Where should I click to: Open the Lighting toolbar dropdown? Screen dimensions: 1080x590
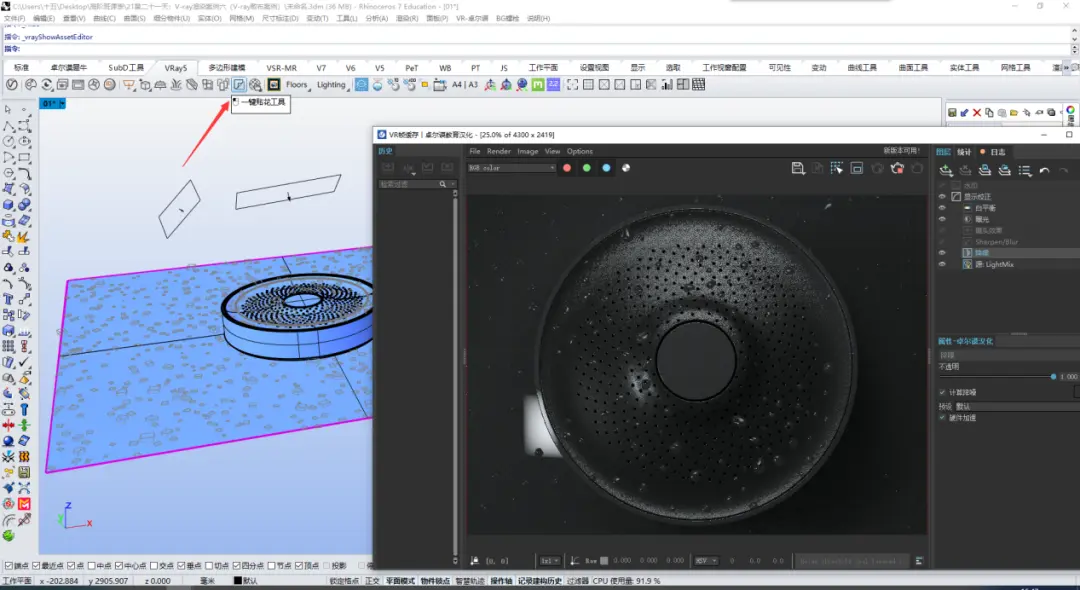(x=331, y=85)
